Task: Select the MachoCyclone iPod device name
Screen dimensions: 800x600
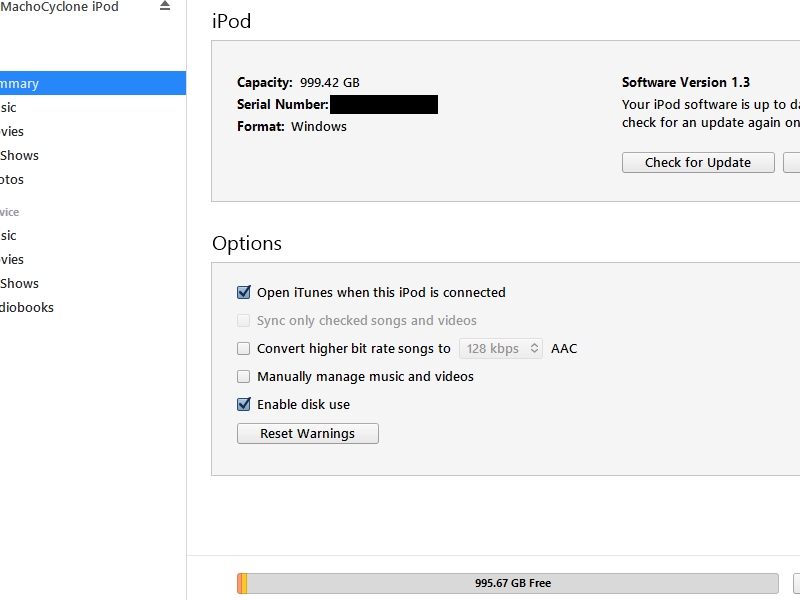Action: pos(60,7)
